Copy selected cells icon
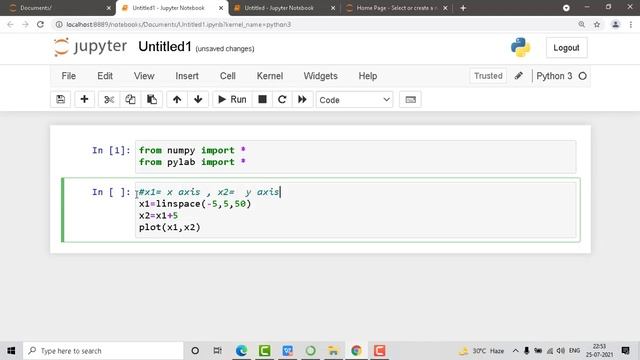This screenshot has height=360, width=640. click(130, 100)
